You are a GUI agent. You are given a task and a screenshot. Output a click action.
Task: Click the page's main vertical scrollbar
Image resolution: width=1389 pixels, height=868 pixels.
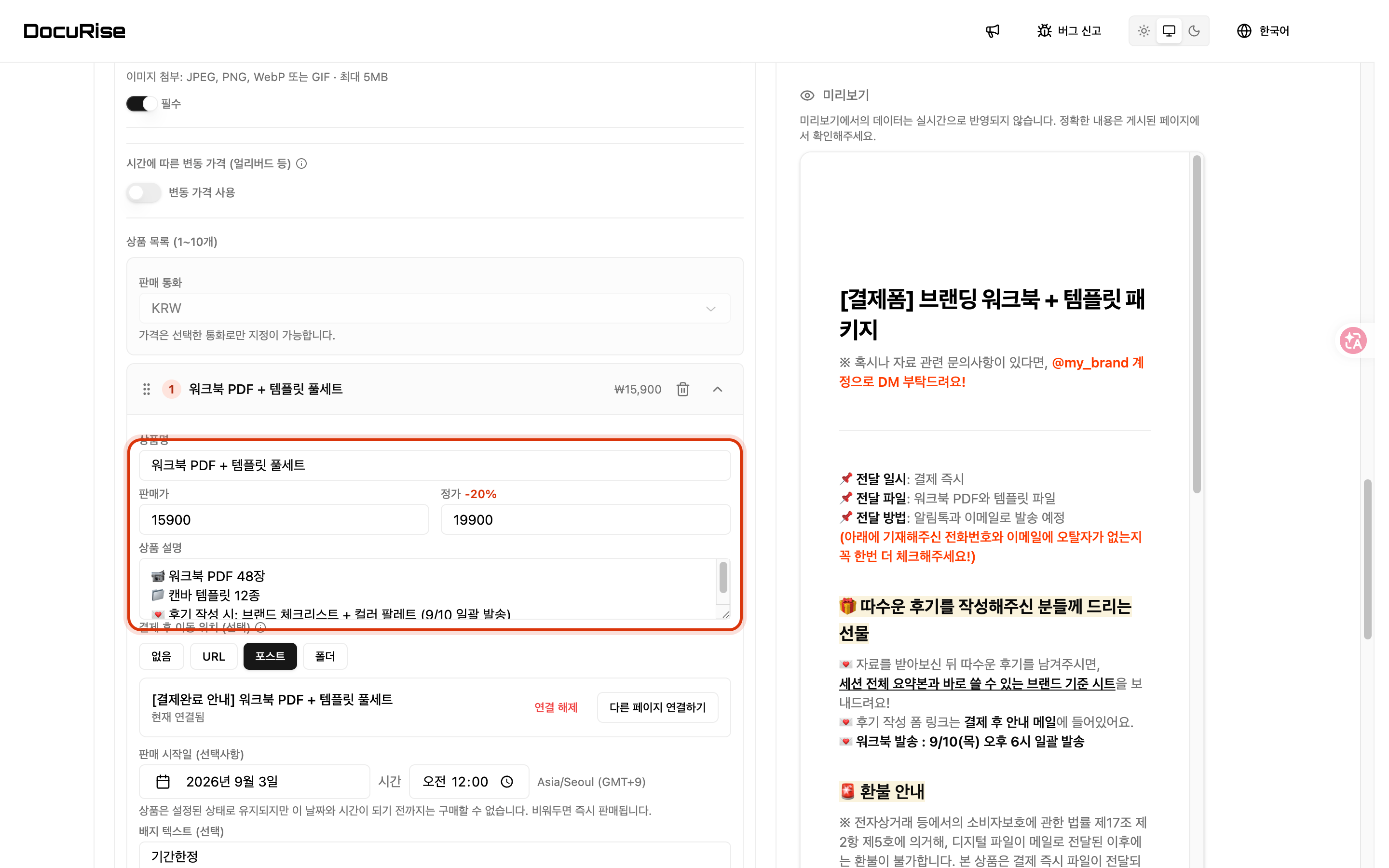(1368, 560)
